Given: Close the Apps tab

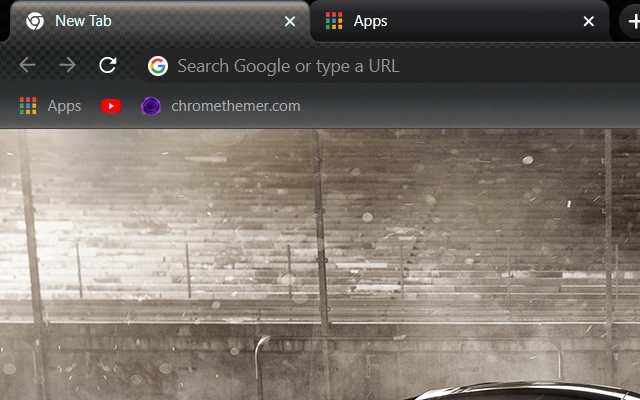Looking at the screenshot, I should click(x=589, y=21).
